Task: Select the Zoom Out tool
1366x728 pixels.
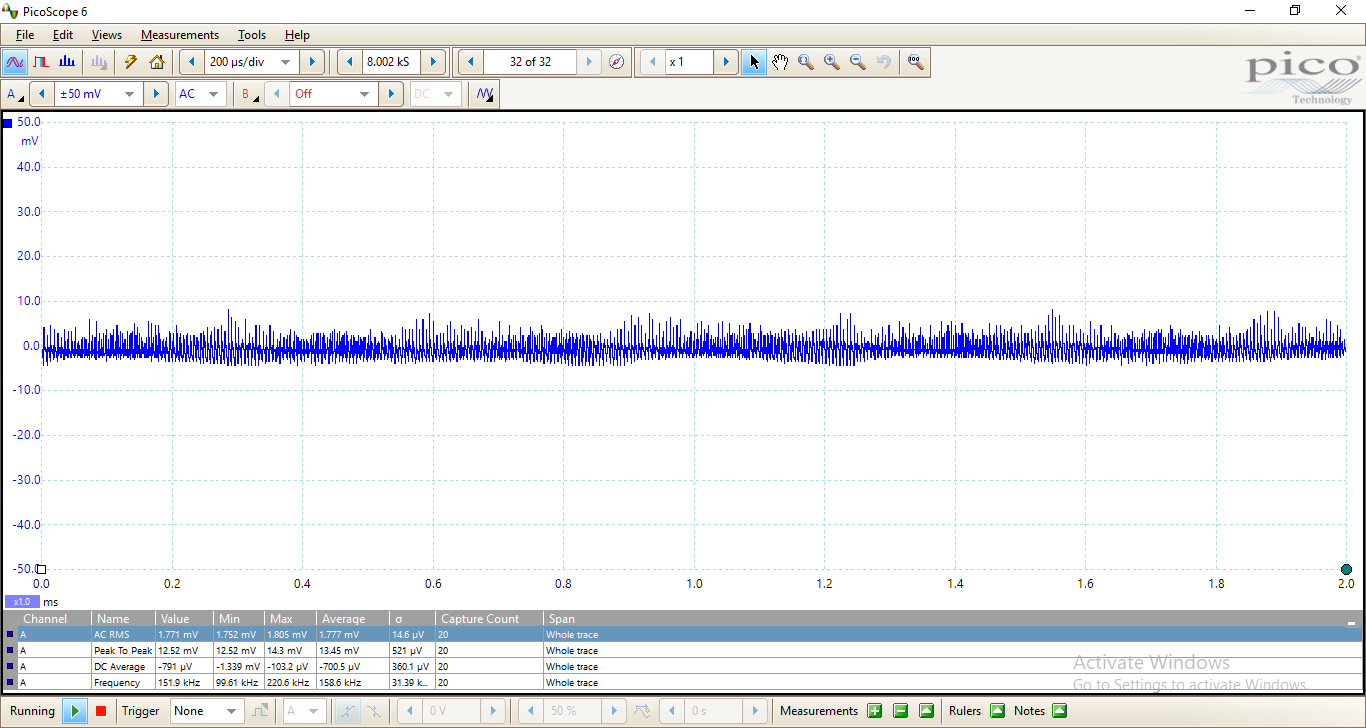Action: tap(858, 62)
